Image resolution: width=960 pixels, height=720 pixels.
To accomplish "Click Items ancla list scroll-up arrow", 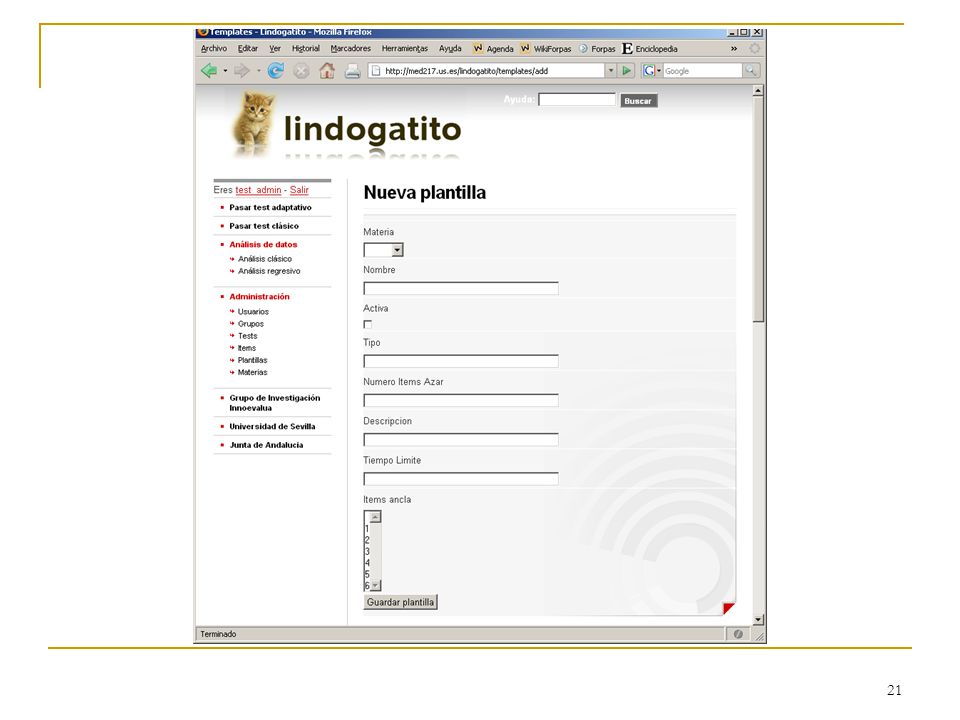I will tap(375, 517).
